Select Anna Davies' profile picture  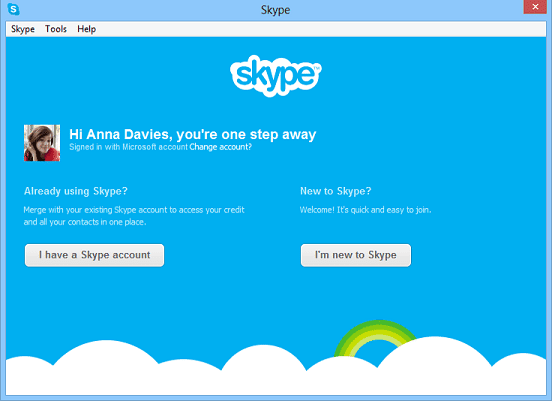coord(42,143)
